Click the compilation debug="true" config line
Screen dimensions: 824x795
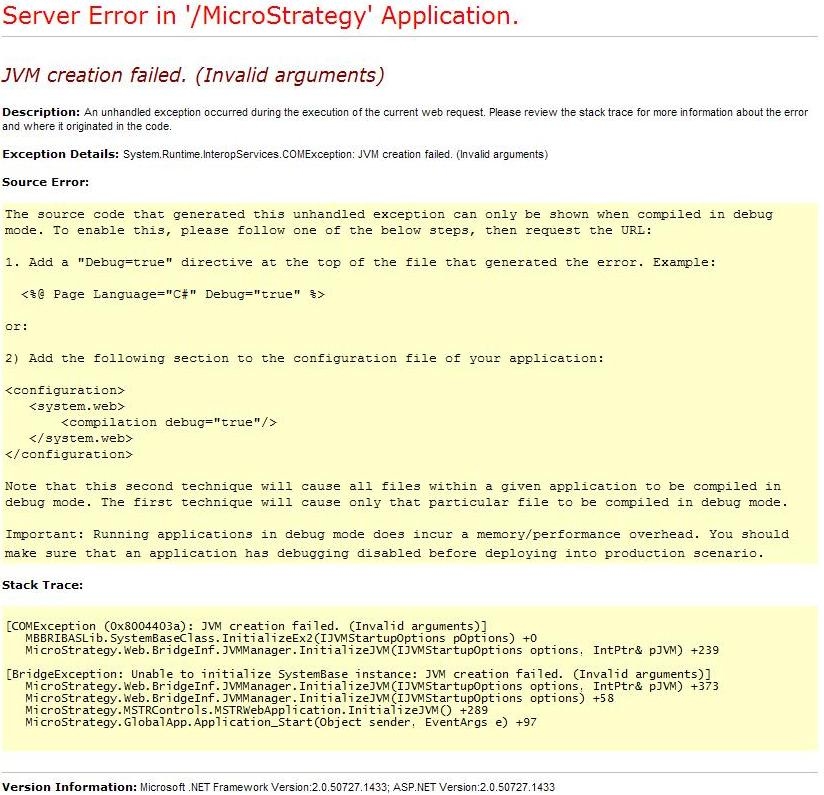169,422
